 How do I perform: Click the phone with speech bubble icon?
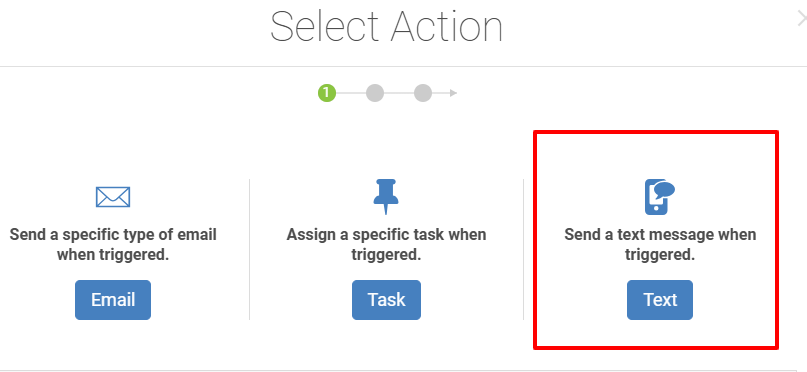point(659,197)
